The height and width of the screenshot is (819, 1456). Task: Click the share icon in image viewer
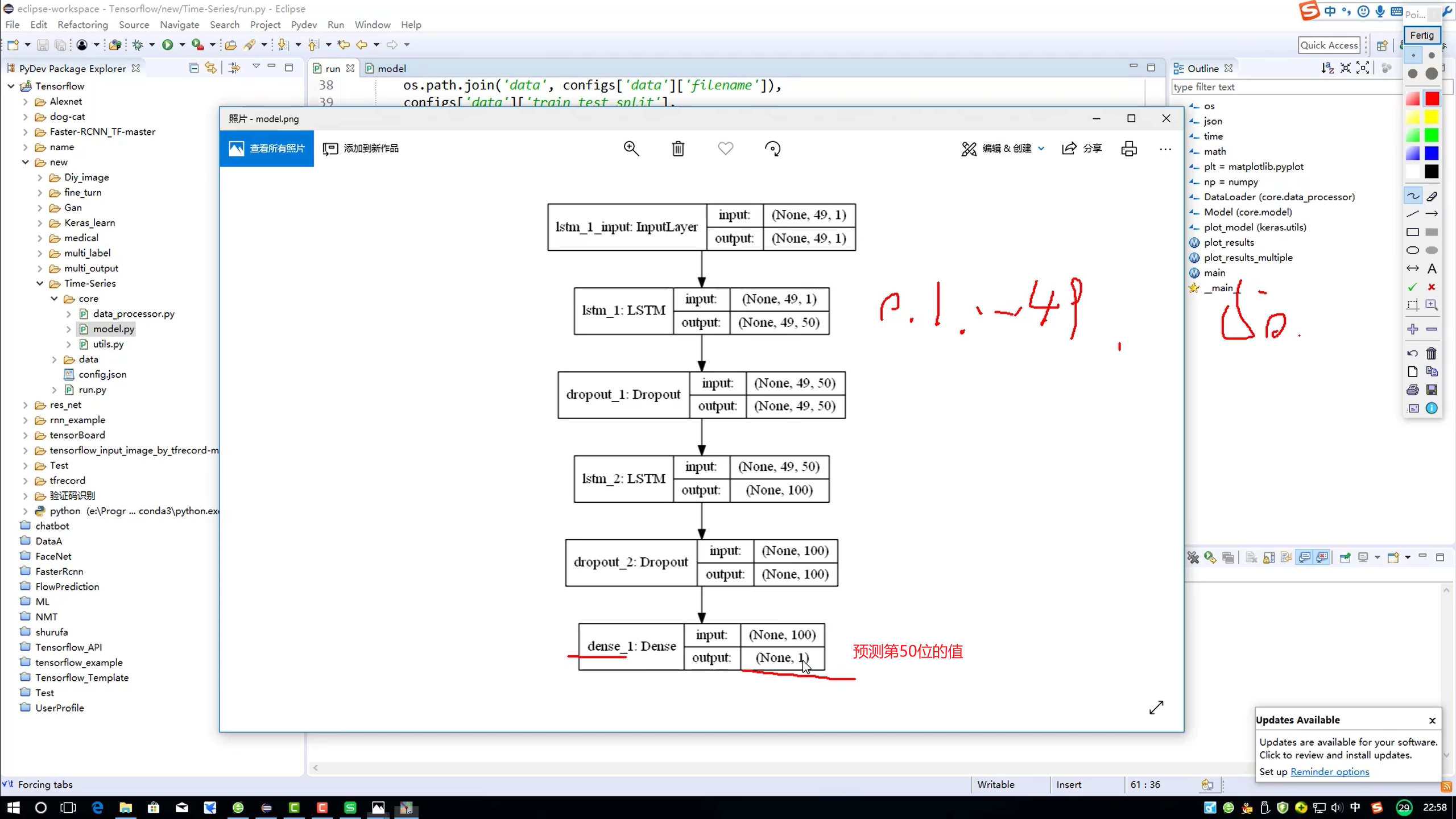pyautogui.click(x=1072, y=149)
